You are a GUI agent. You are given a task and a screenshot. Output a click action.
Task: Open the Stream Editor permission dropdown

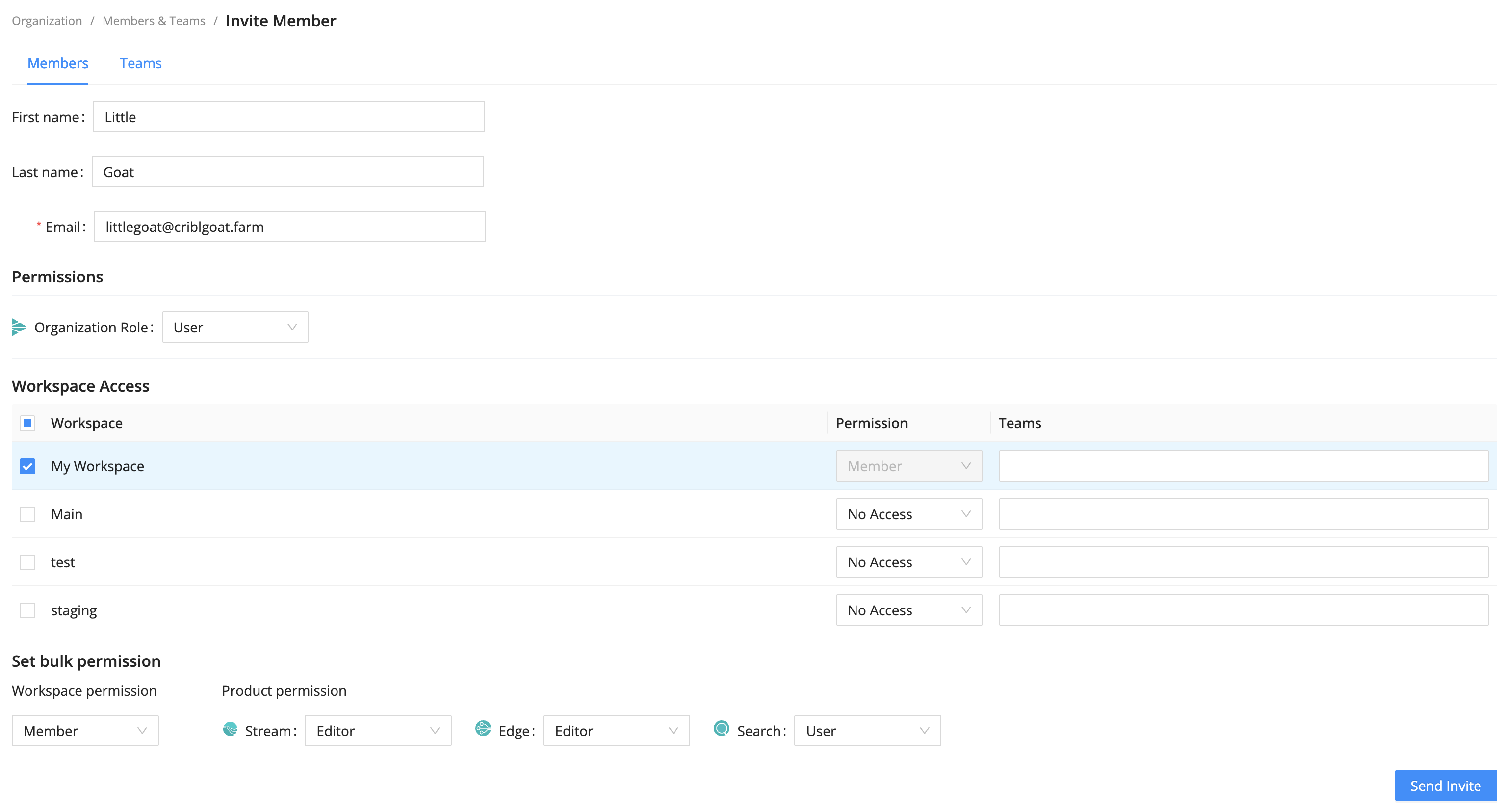pyautogui.click(x=377, y=731)
